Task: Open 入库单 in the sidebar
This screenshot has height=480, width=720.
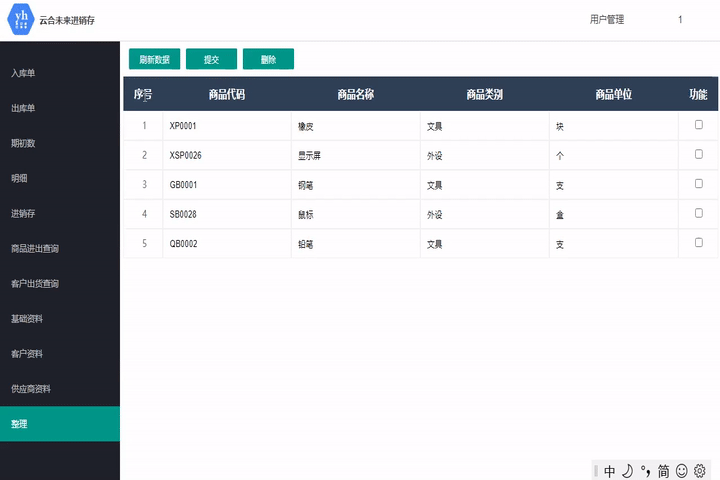Action: (x=24, y=73)
